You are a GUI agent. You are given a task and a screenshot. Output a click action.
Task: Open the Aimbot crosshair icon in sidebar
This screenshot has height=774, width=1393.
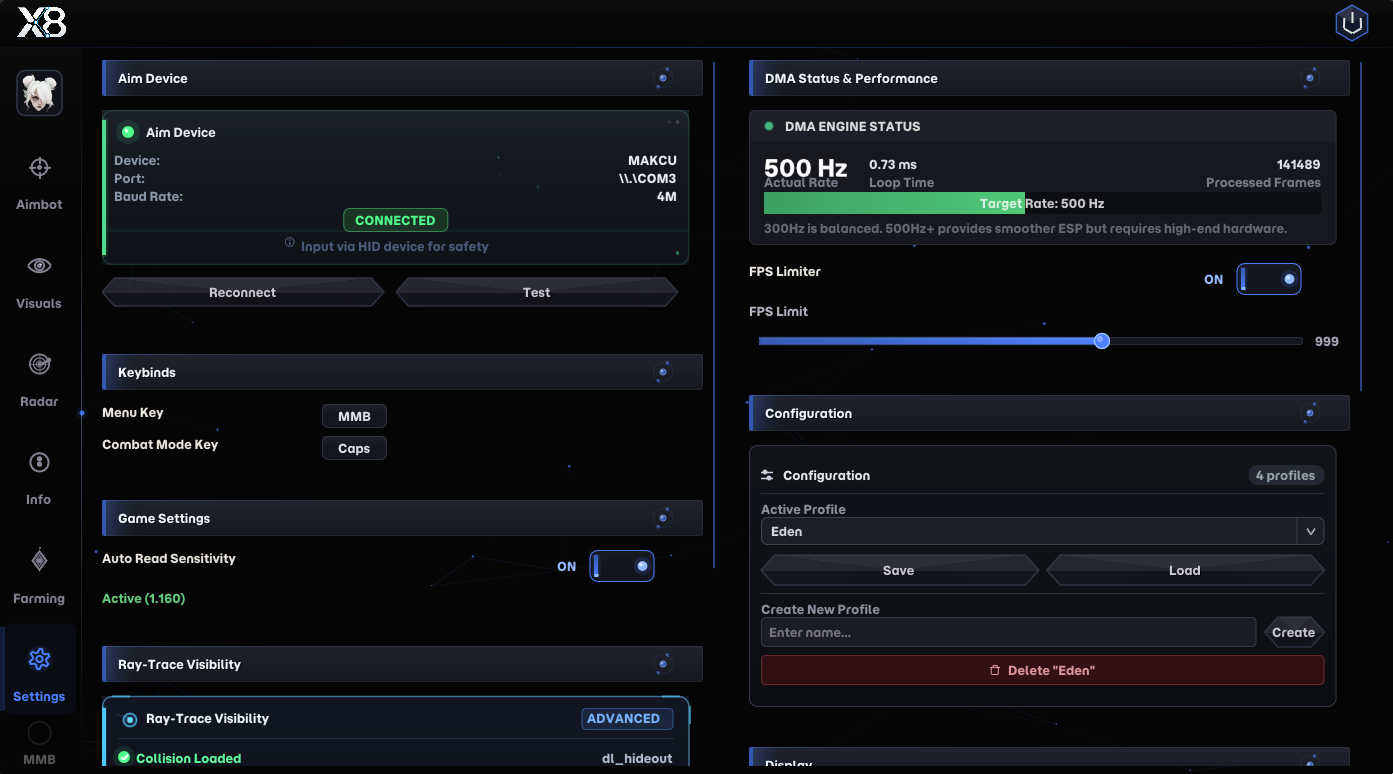pyautogui.click(x=39, y=168)
